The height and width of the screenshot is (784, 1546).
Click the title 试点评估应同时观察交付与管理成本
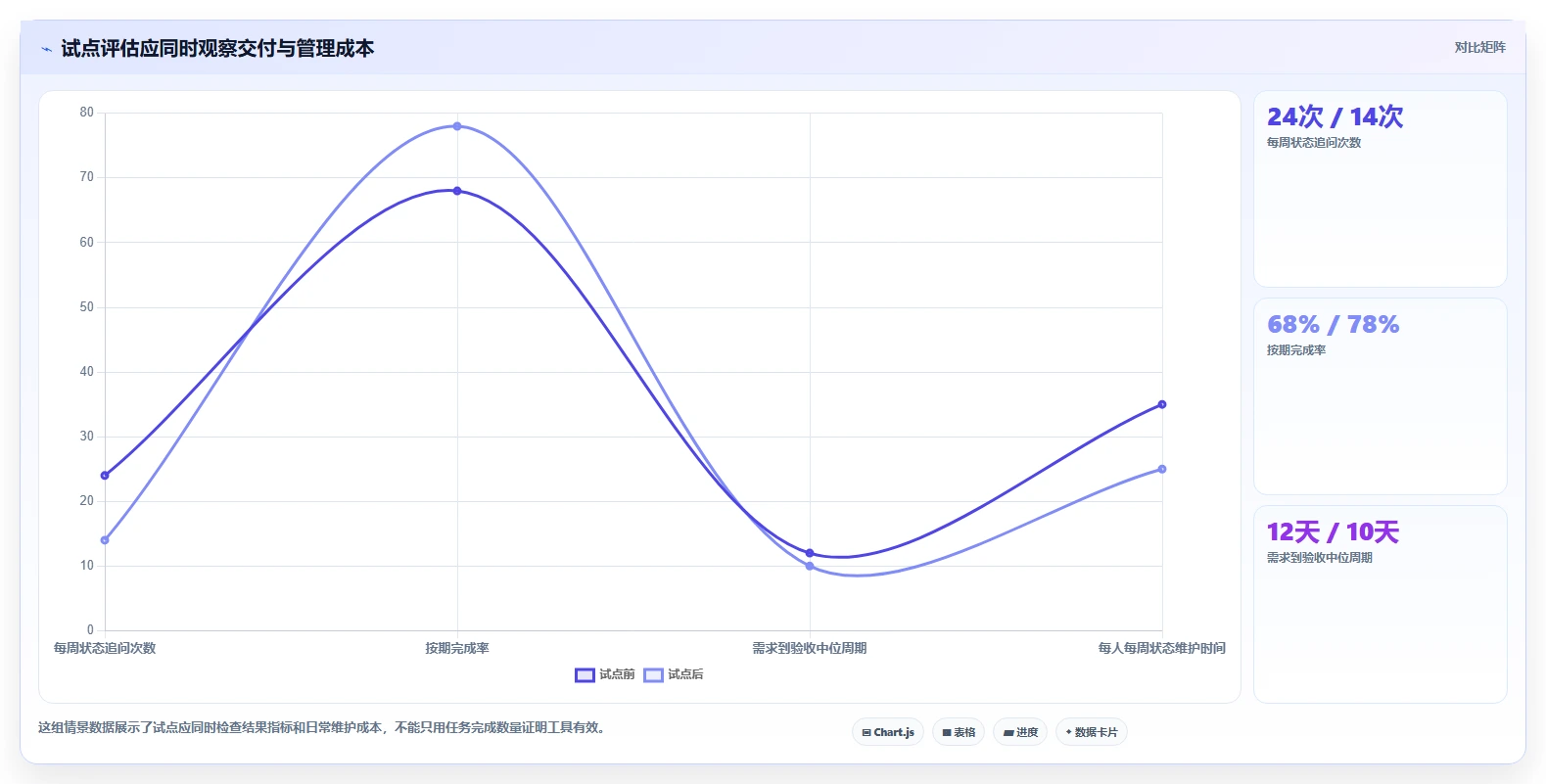217,48
